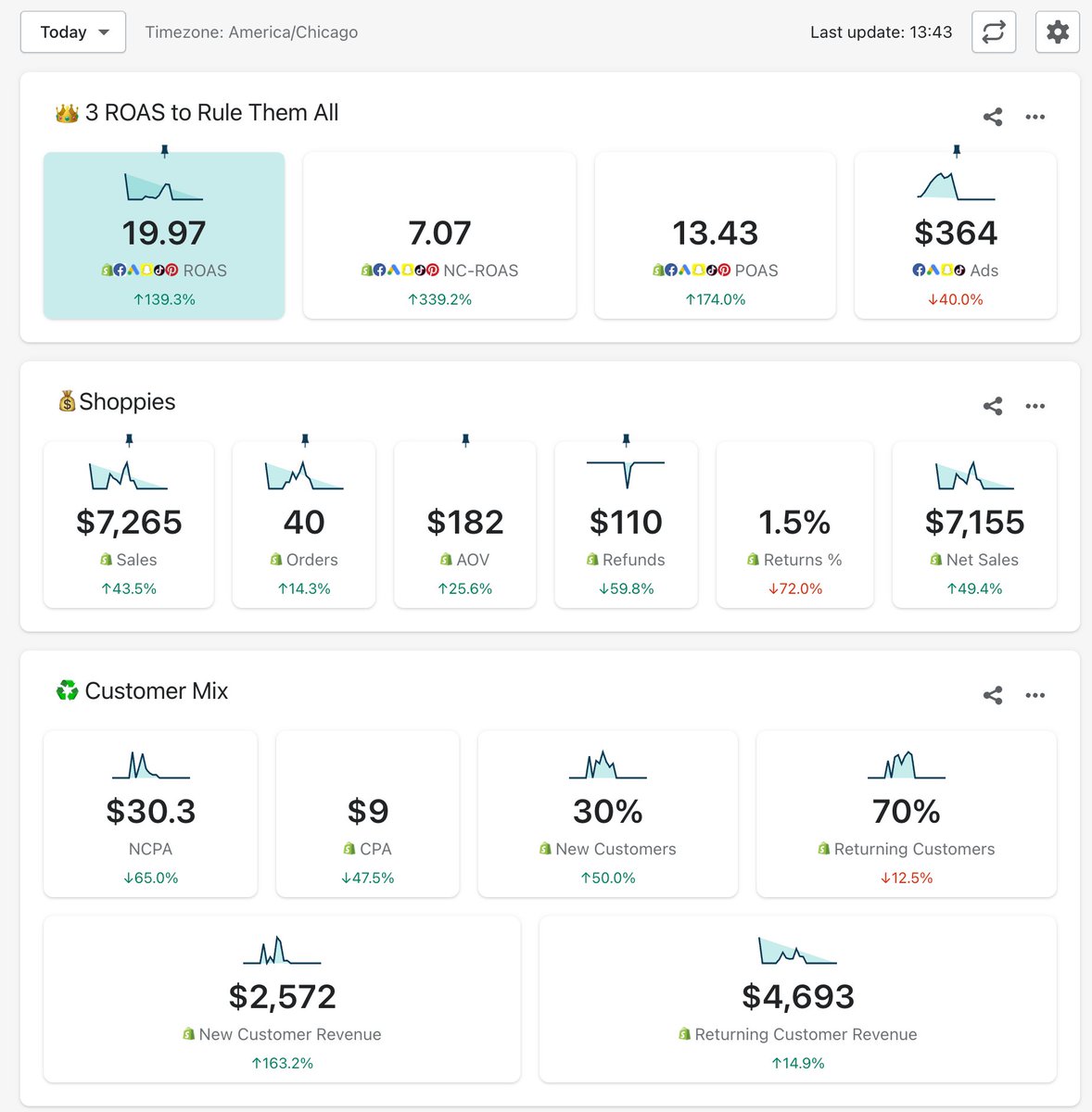The width and height of the screenshot is (1092, 1112).
Task: Click the refresh data icon button
Action: [x=994, y=32]
